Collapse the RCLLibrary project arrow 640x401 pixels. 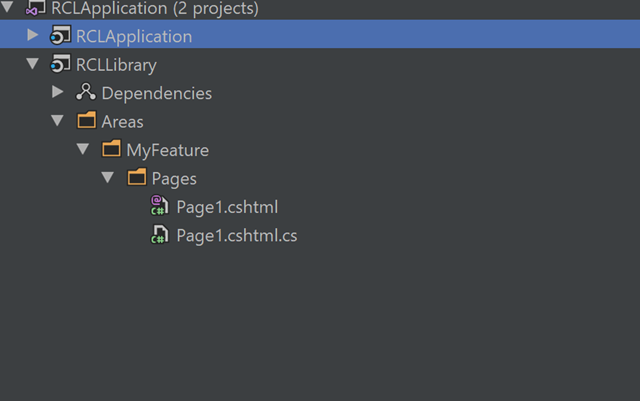[33, 64]
